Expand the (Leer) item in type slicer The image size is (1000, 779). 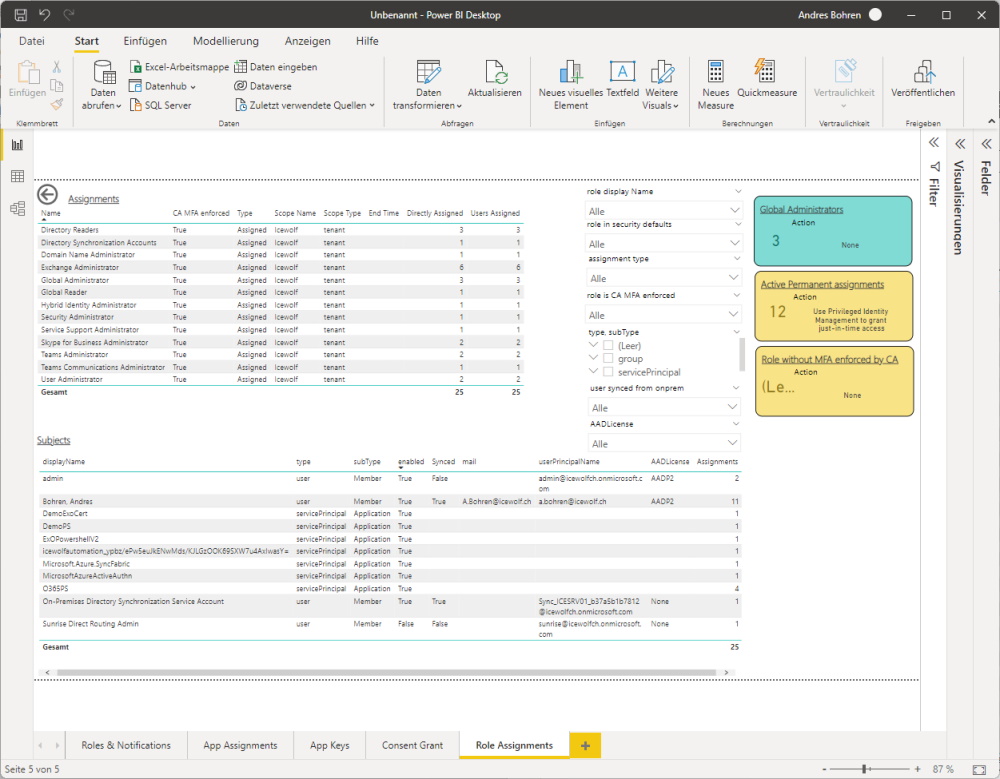(x=593, y=345)
